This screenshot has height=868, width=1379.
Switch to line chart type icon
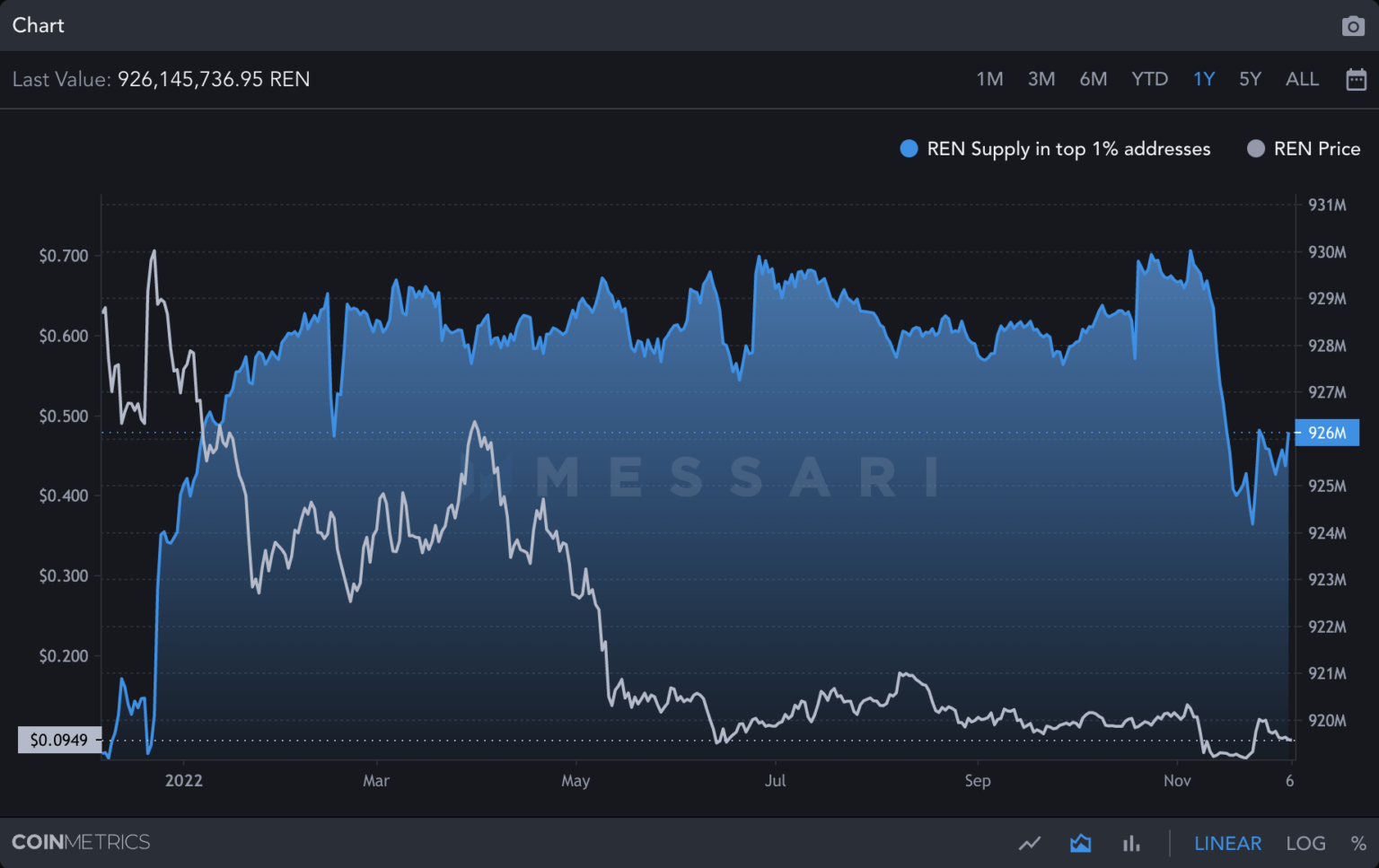point(1030,843)
